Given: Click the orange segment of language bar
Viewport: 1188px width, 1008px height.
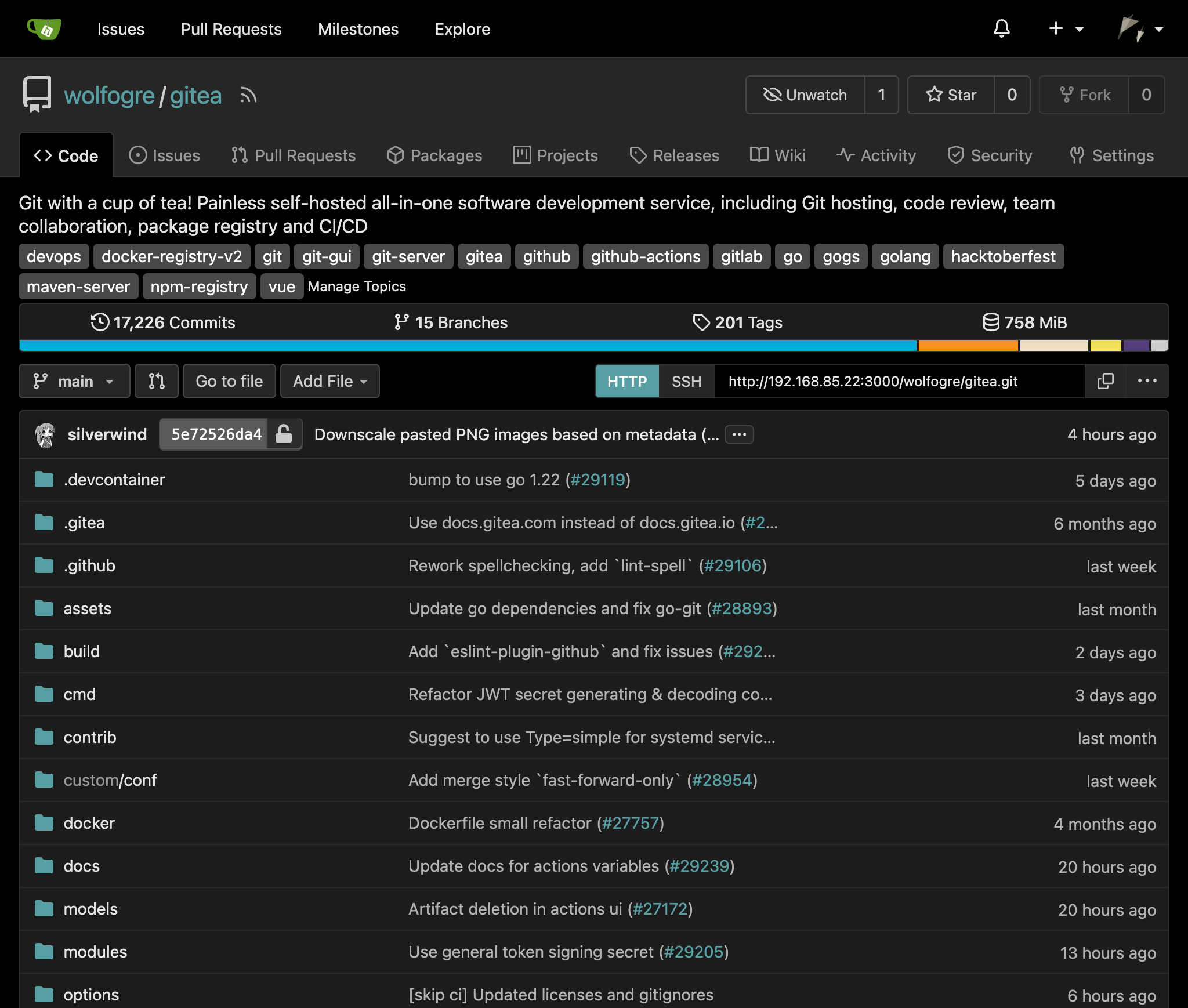Looking at the screenshot, I should tap(968, 346).
